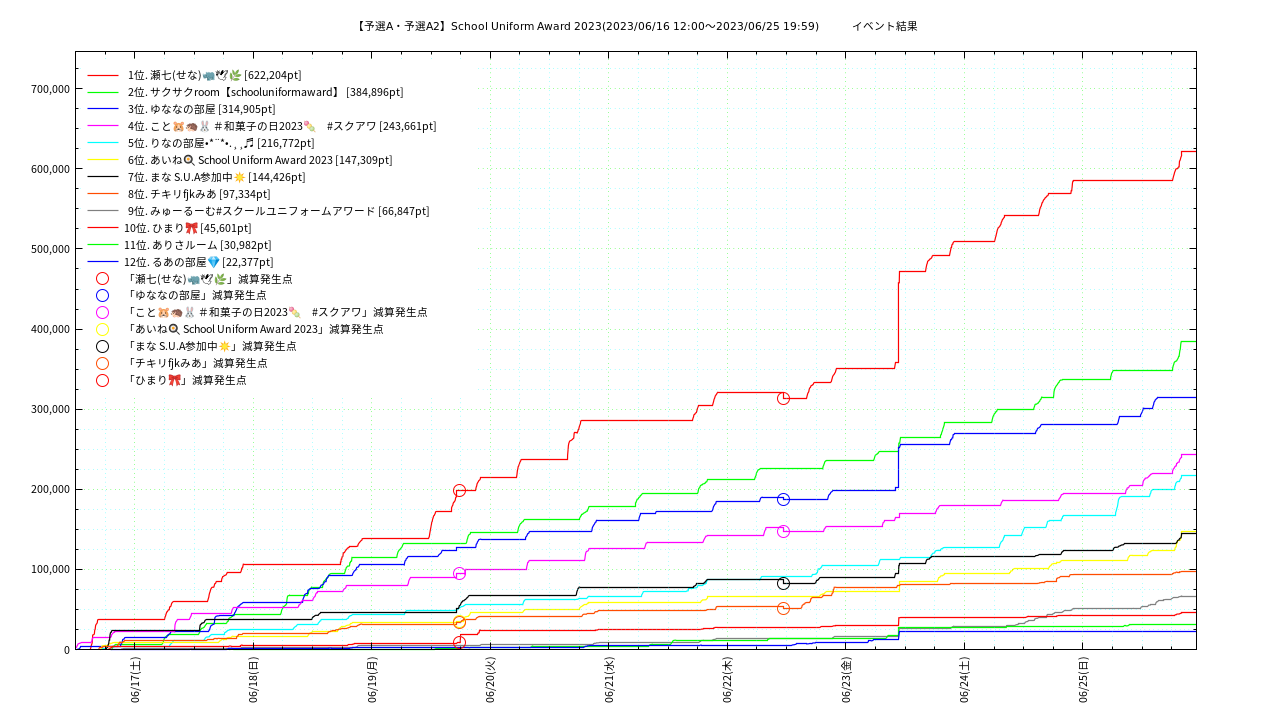Screen dimensions: 1280x720
Task: Click the 700,000 y-axis label
Action: click(50, 89)
